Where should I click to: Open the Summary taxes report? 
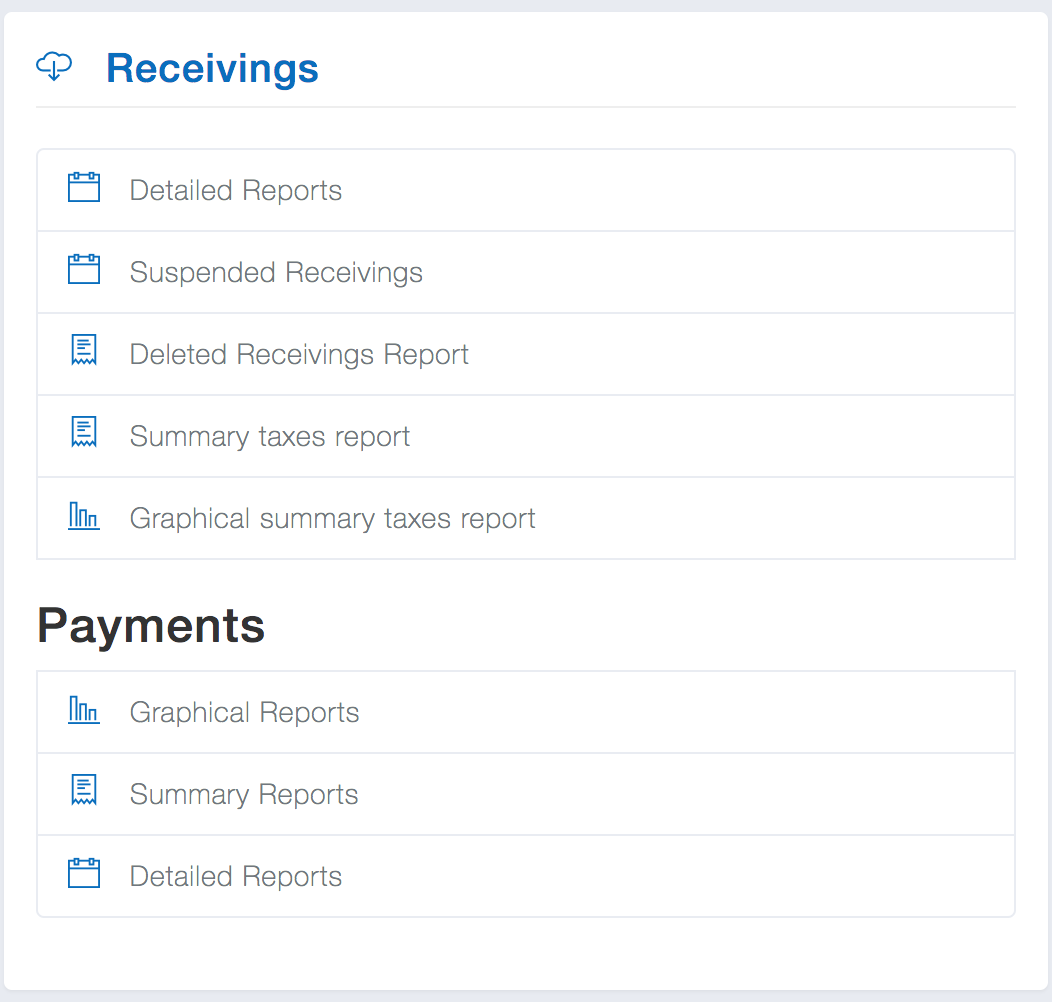coord(270,437)
